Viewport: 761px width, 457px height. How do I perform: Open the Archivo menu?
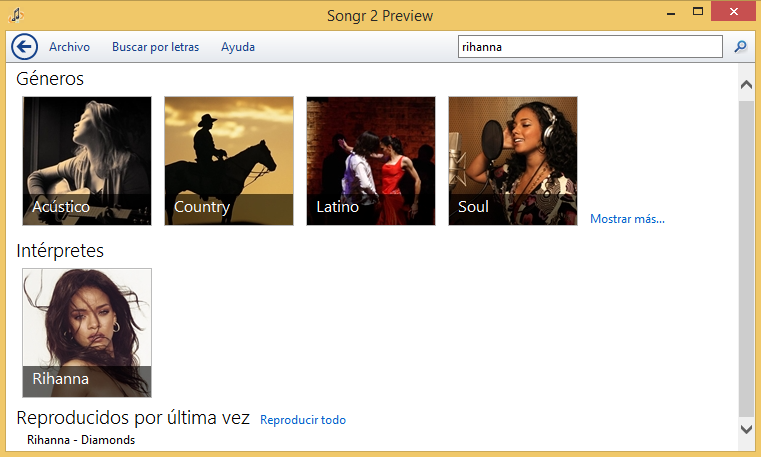click(69, 47)
